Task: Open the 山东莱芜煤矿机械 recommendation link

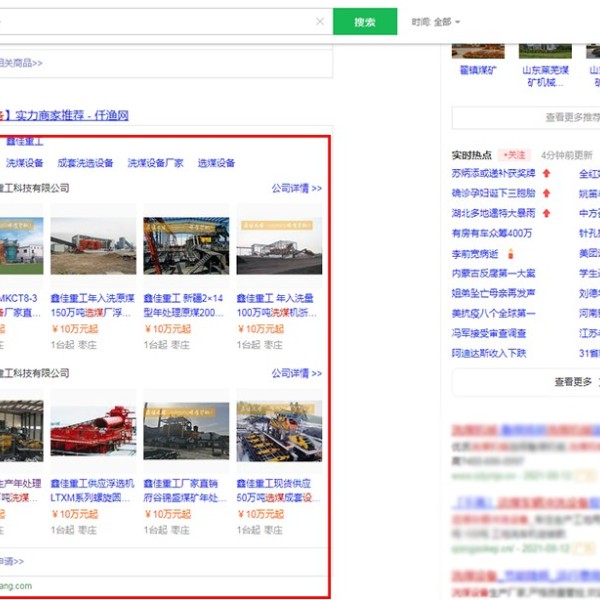Action: pyautogui.click(x=545, y=76)
